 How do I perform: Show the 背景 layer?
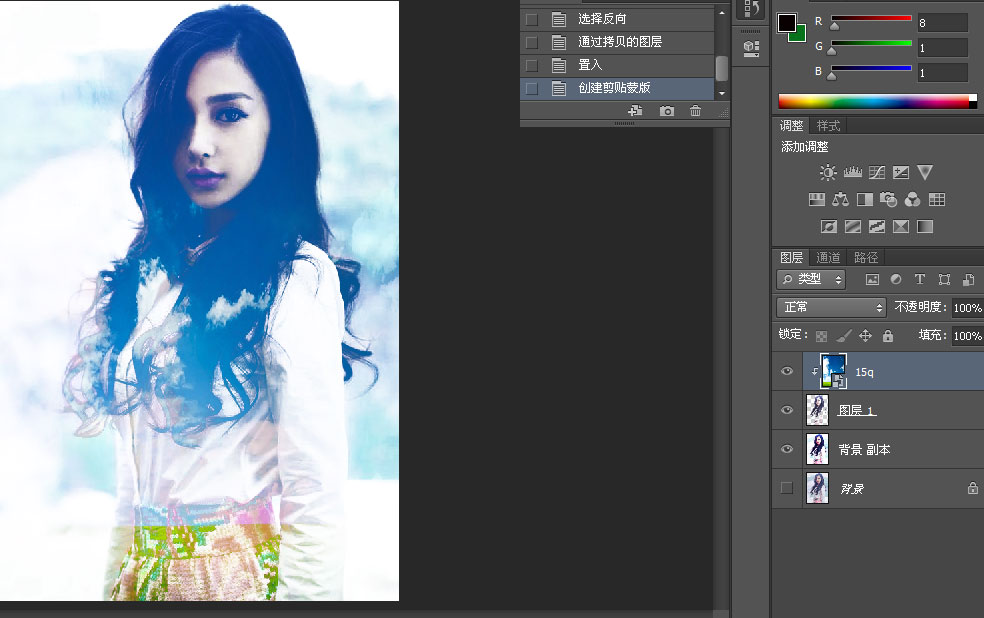tap(787, 488)
